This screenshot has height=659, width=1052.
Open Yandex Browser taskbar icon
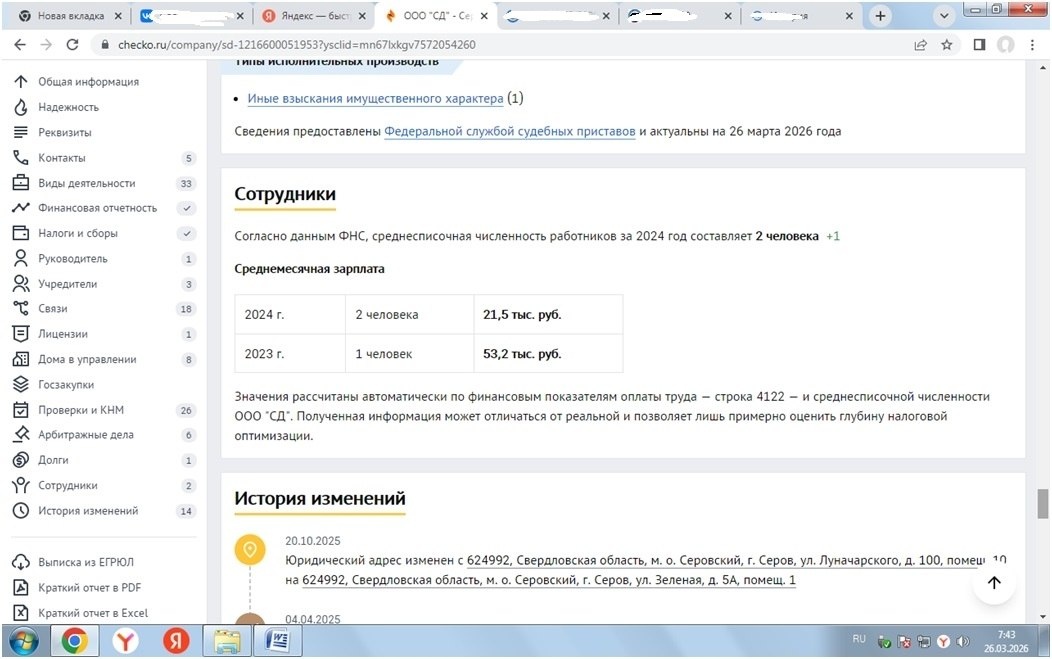click(x=125, y=641)
